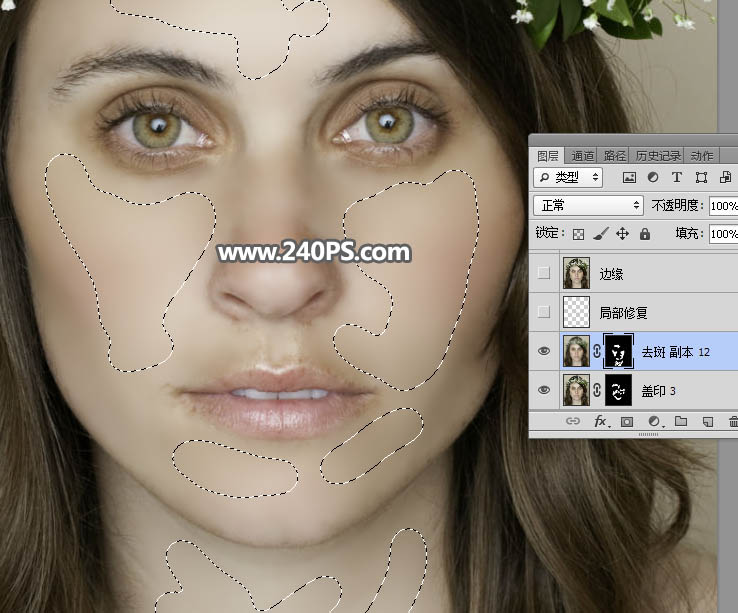Switch to the 通道 tab
738x613 pixels.
582,156
